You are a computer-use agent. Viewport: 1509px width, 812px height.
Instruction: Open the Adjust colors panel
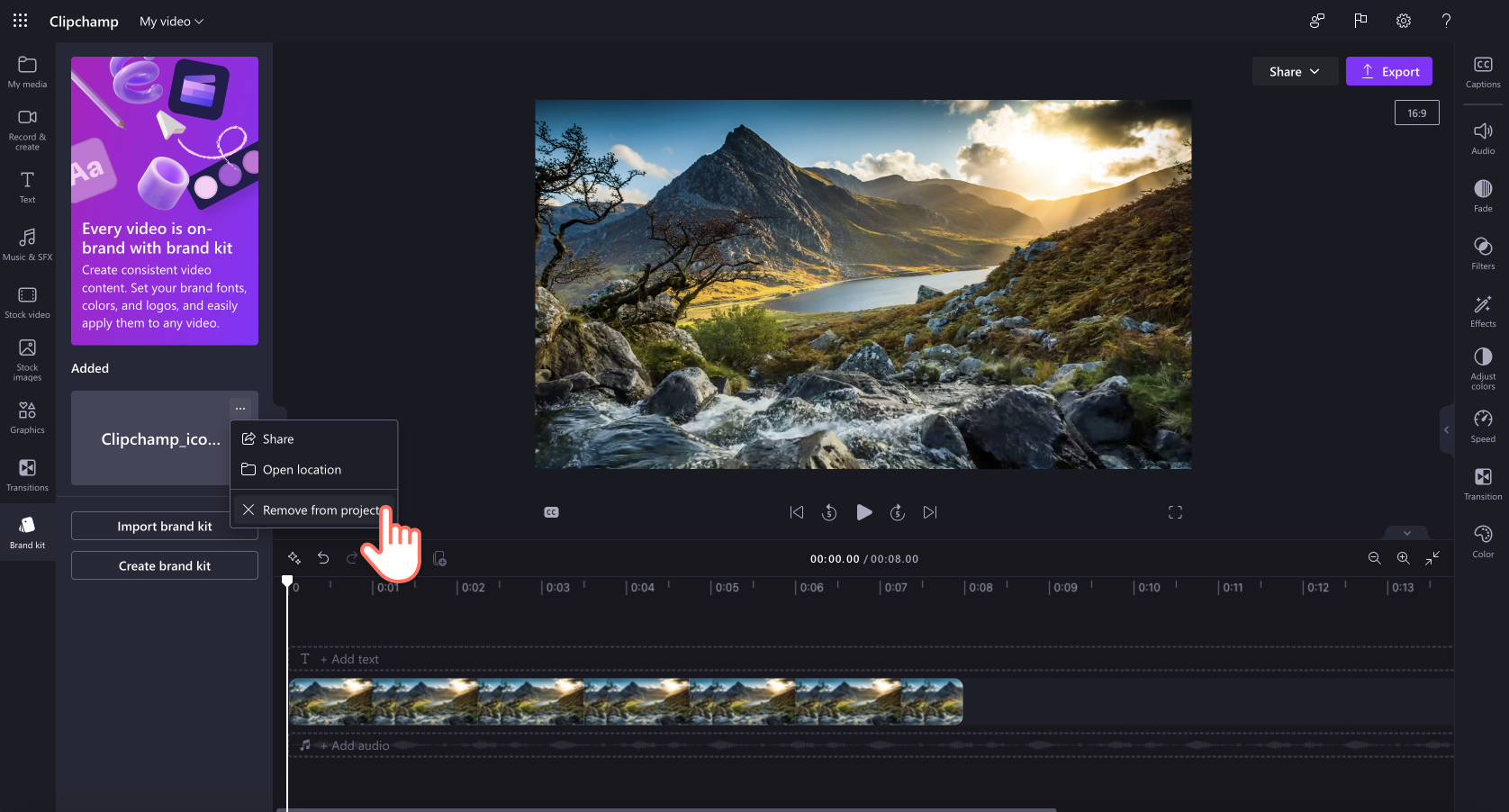point(1482,364)
